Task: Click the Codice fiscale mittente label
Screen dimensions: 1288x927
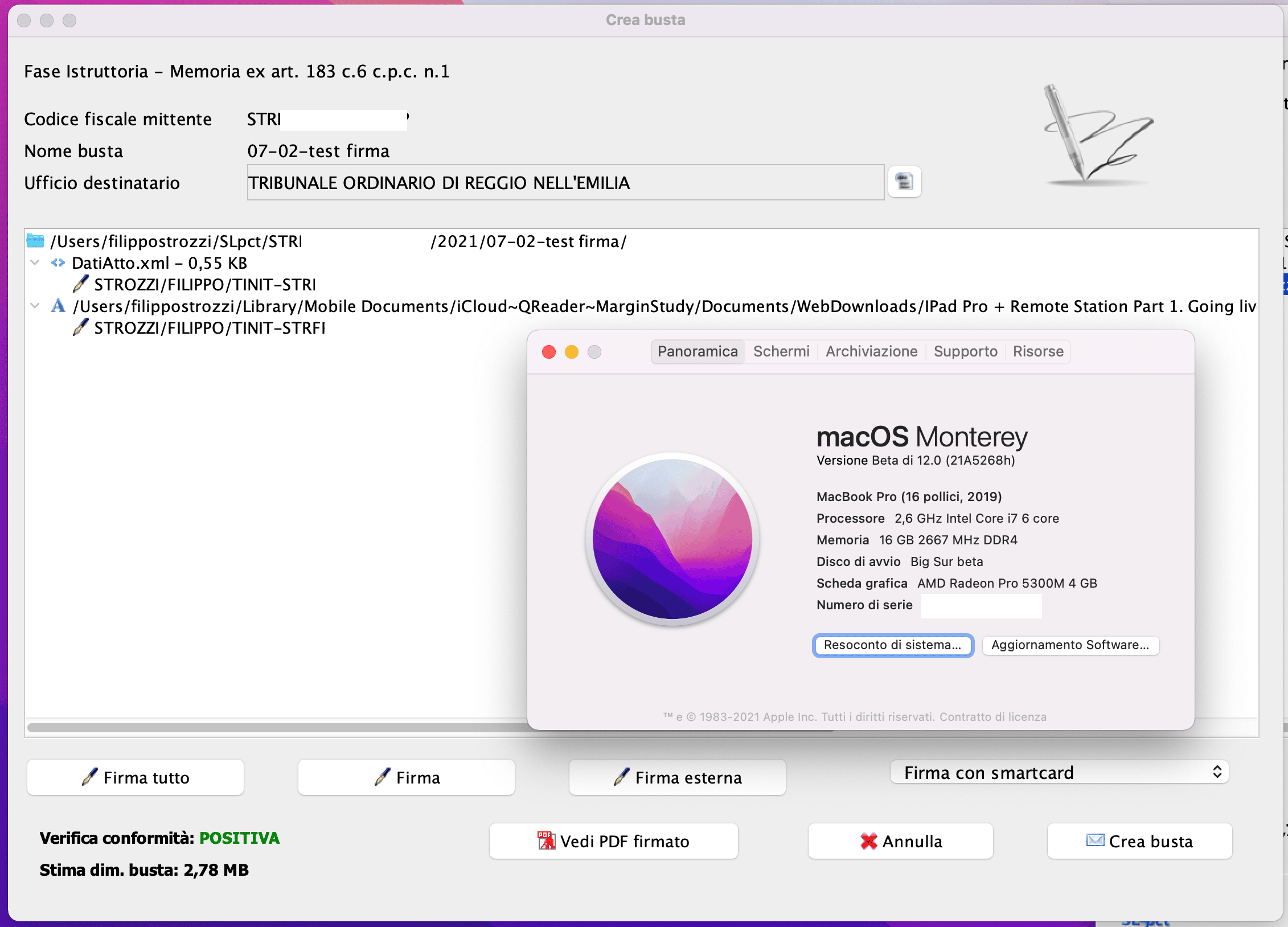Action: (118, 119)
